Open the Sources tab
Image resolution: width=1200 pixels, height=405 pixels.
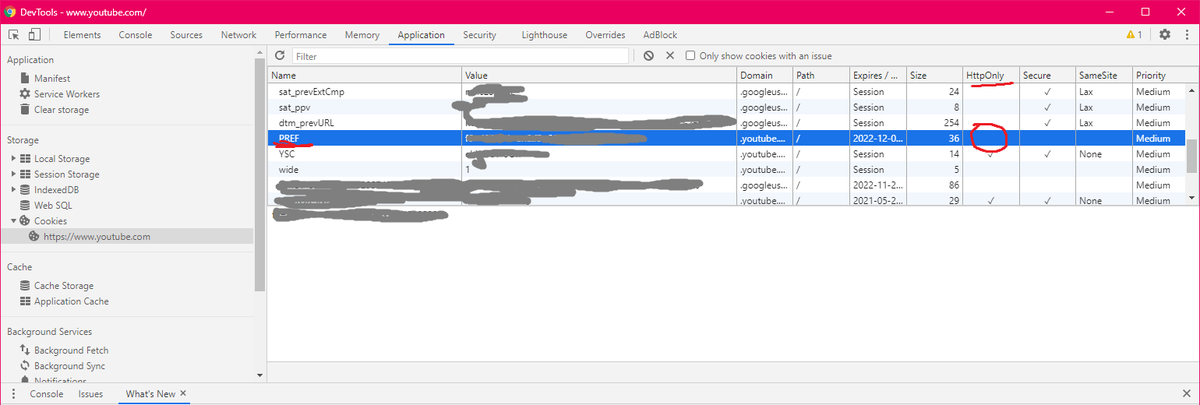coord(186,35)
